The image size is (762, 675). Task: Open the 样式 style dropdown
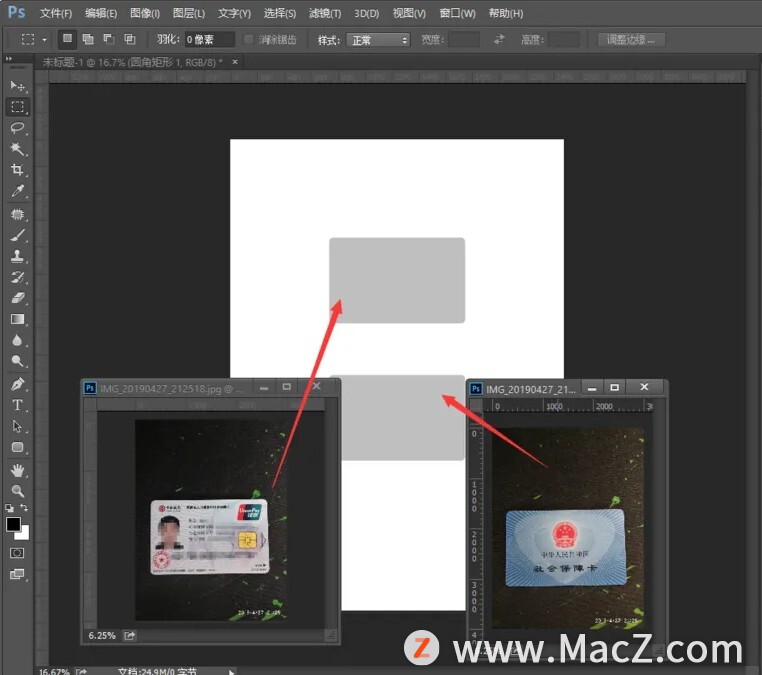[378, 40]
